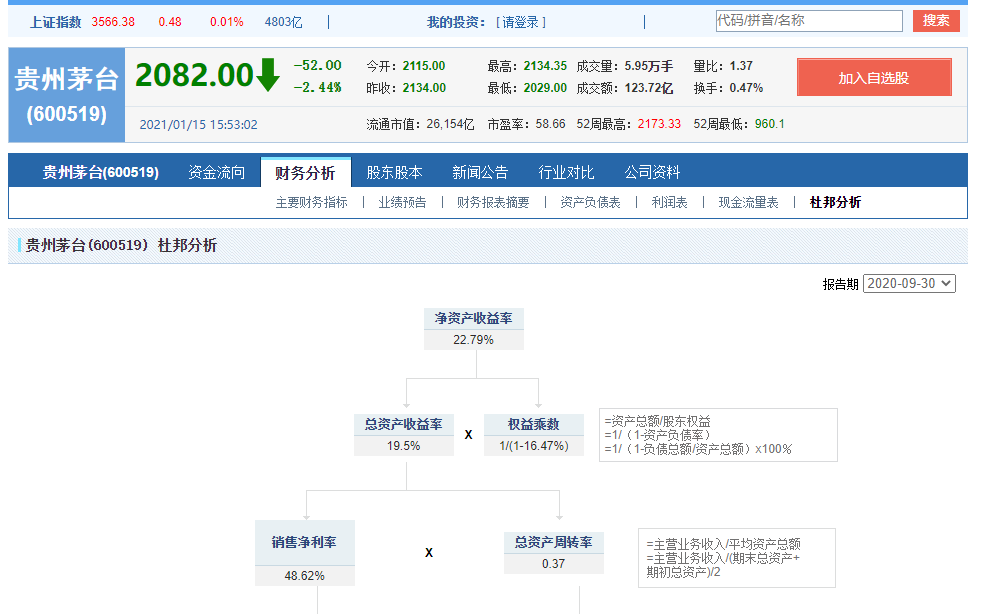Click the 贵州茅台(600519) 杜邦分析 section heading
Image resolution: width=982 pixels, height=614 pixels.
(x=121, y=245)
